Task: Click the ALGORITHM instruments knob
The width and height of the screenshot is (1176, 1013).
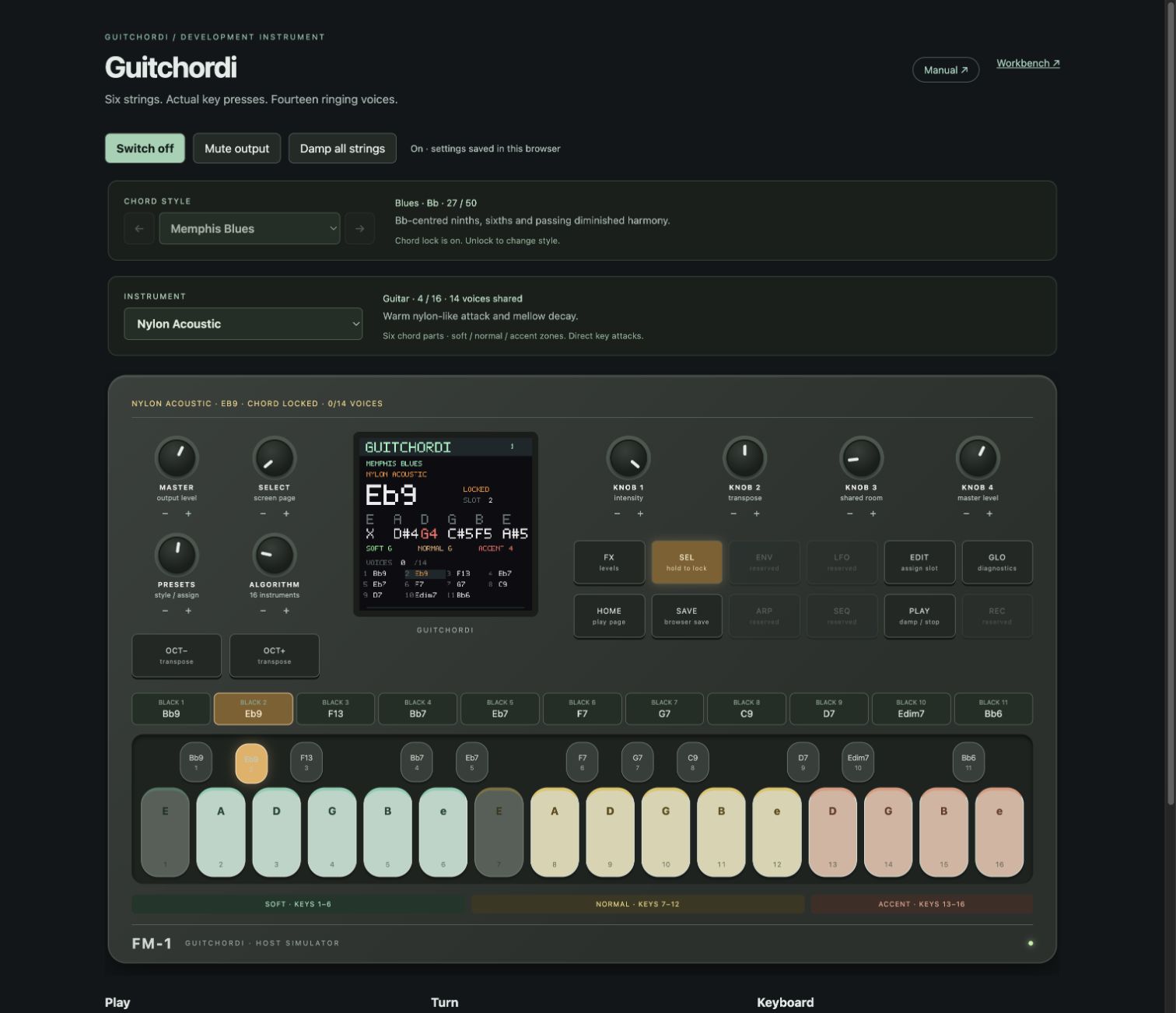Action: click(x=274, y=555)
